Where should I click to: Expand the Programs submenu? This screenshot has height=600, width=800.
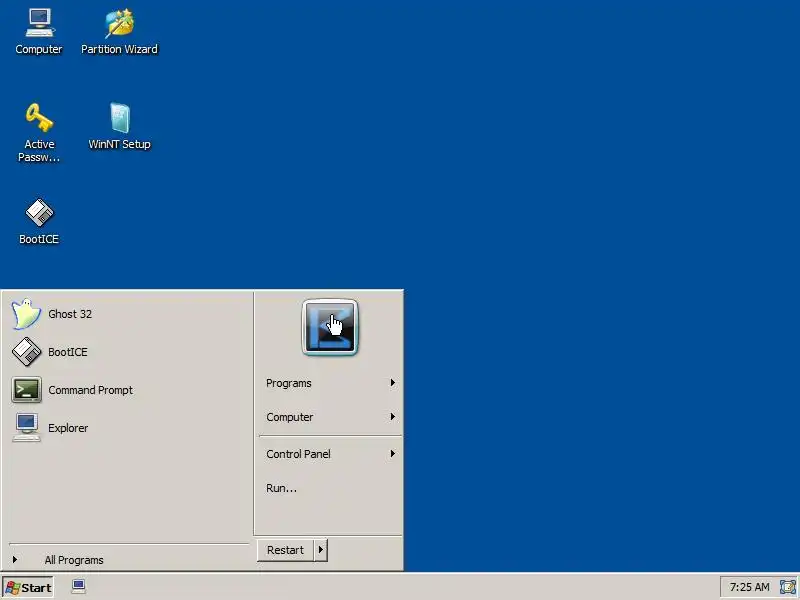330,383
